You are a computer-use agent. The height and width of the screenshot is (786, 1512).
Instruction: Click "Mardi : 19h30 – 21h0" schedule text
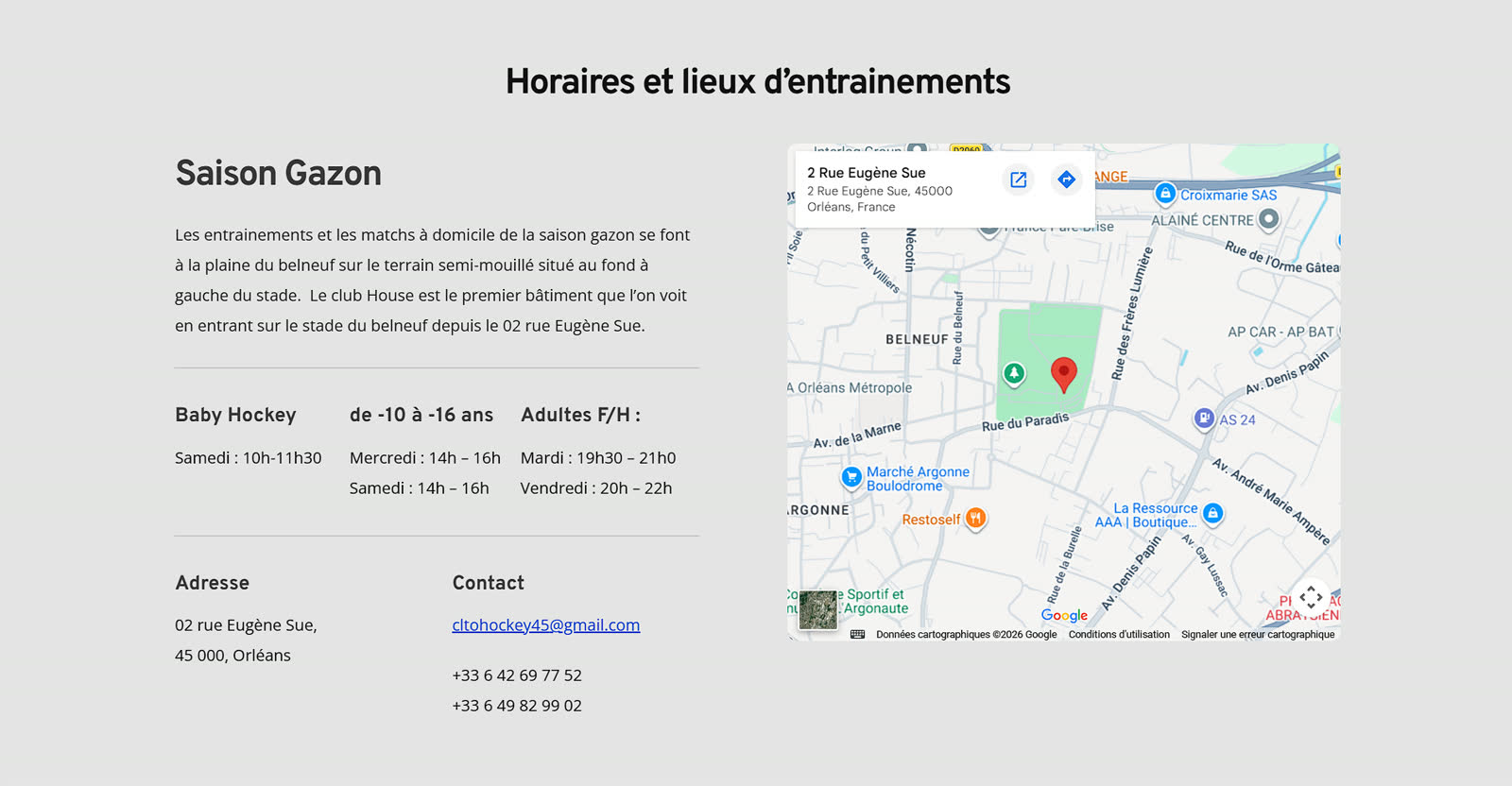598,458
